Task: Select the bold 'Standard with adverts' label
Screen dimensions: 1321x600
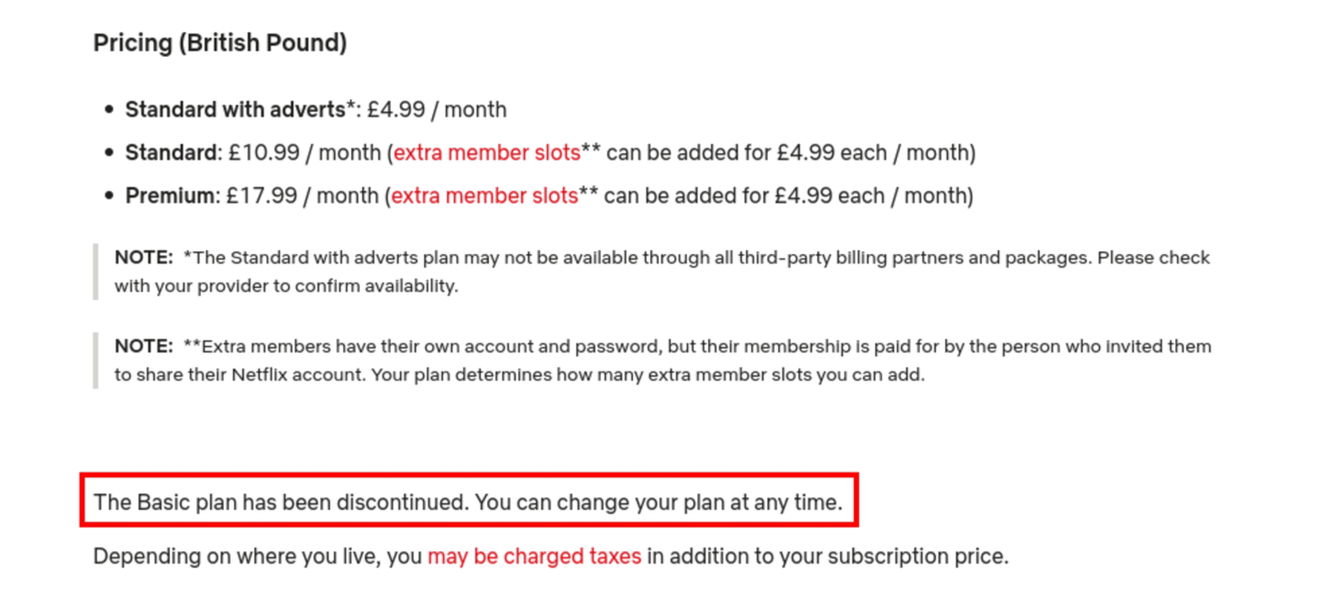Action: pyautogui.click(x=235, y=110)
